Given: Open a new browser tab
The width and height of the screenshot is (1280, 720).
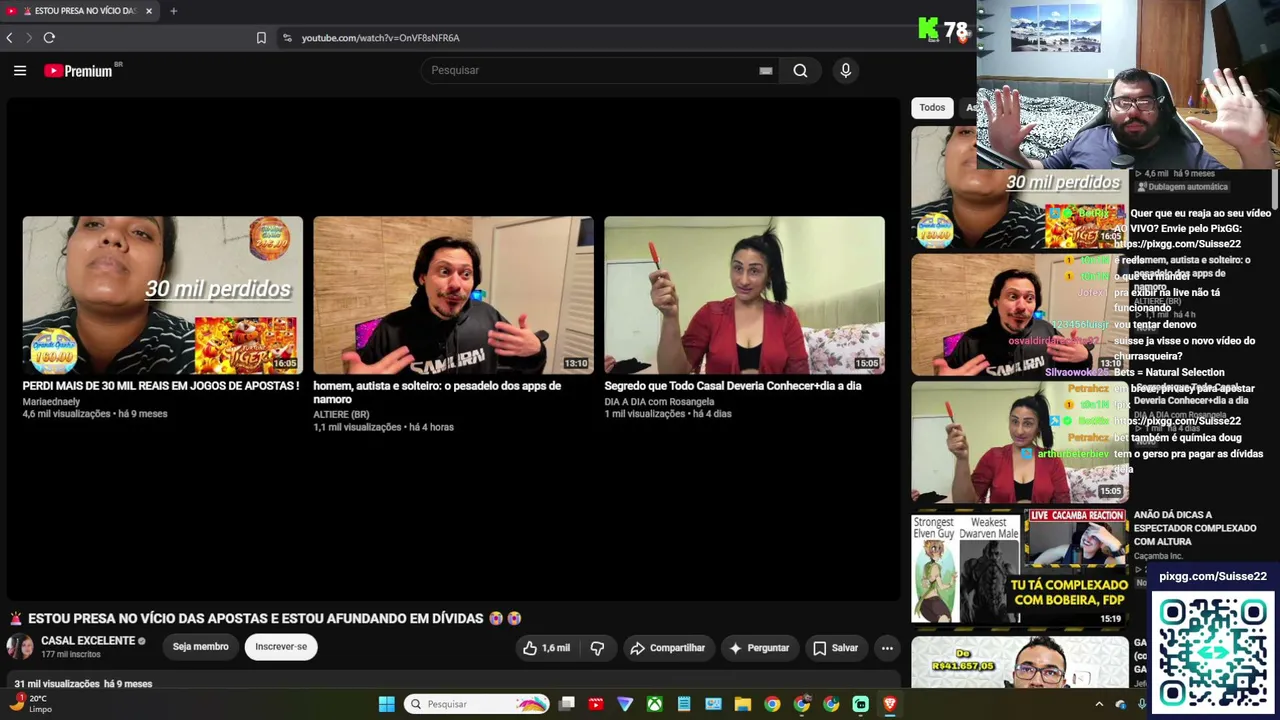Looking at the screenshot, I should [173, 11].
